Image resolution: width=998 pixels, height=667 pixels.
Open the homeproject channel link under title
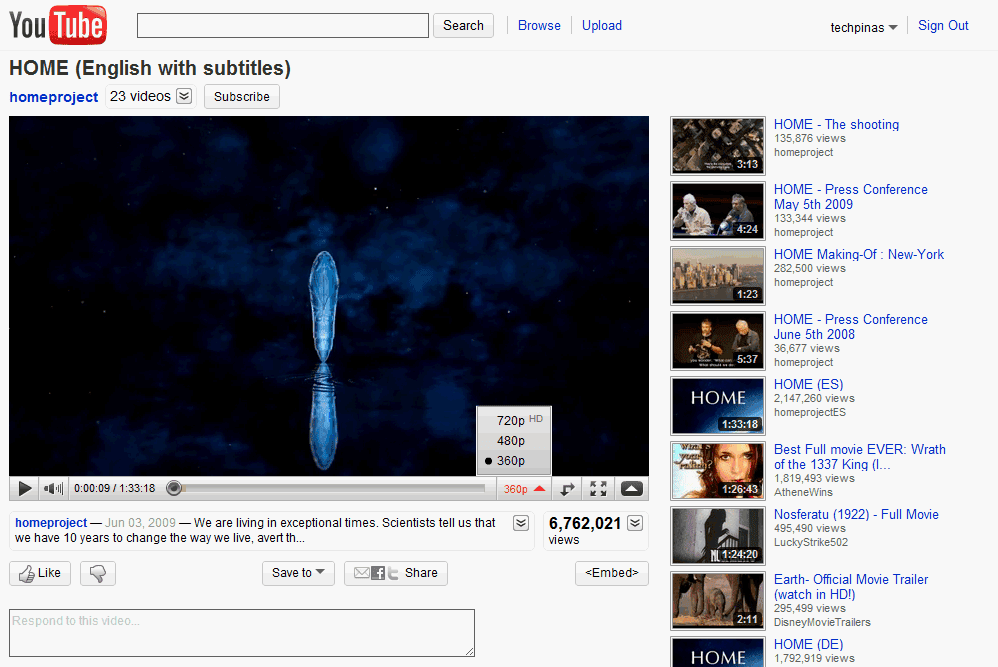53,97
